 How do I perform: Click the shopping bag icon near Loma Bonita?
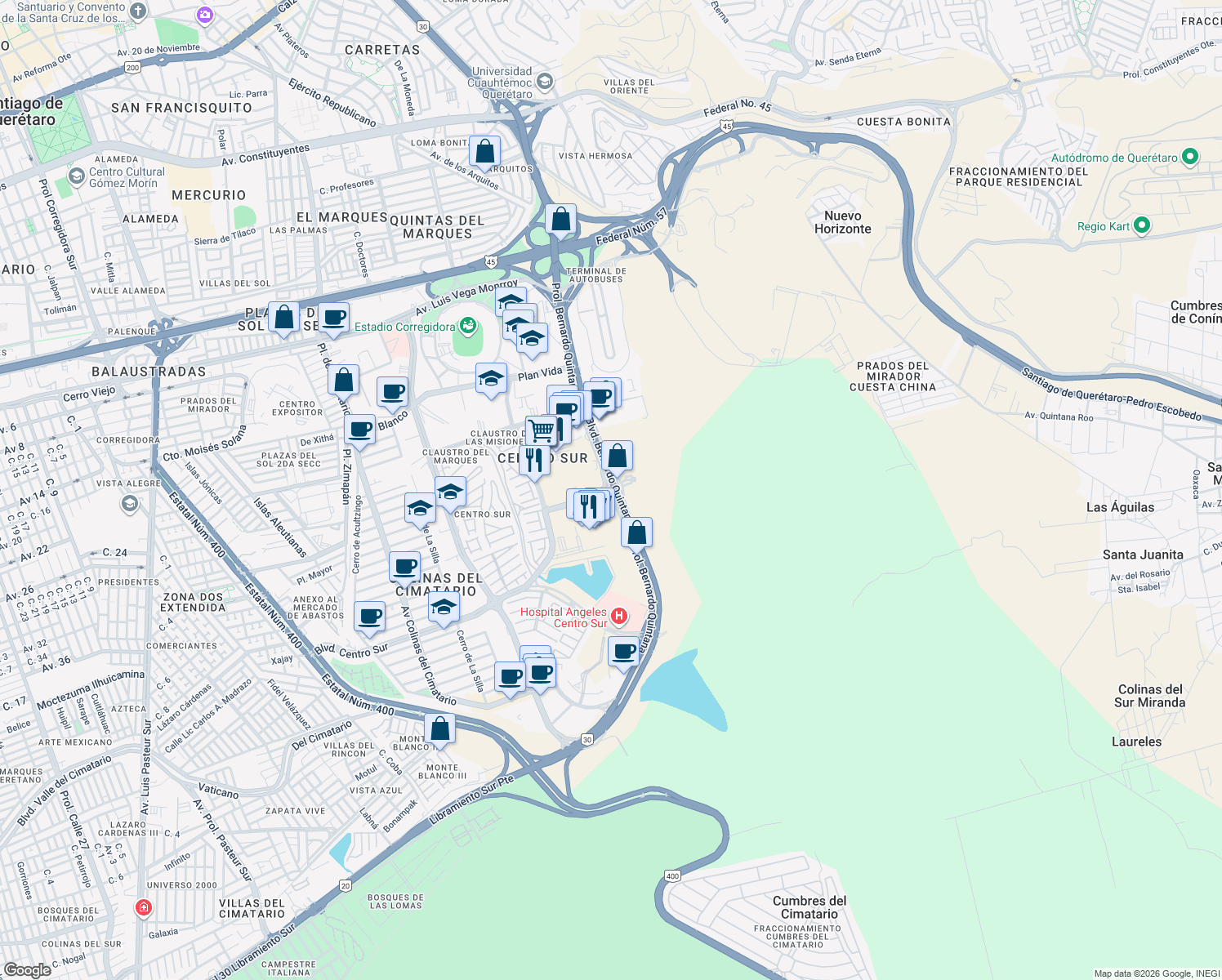coord(485,152)
